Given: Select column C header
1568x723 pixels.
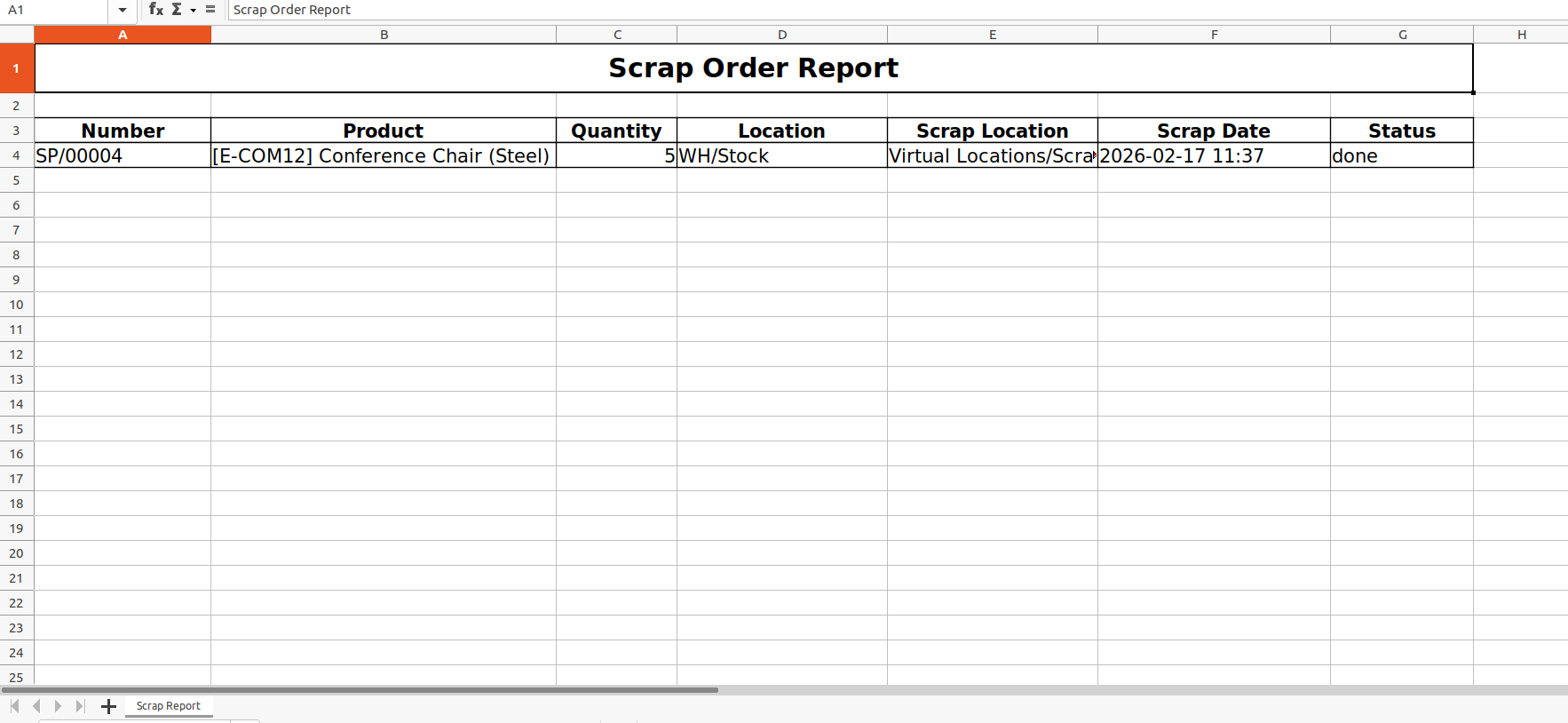Looking at the screenshot, I should click(x=617, y=35).
